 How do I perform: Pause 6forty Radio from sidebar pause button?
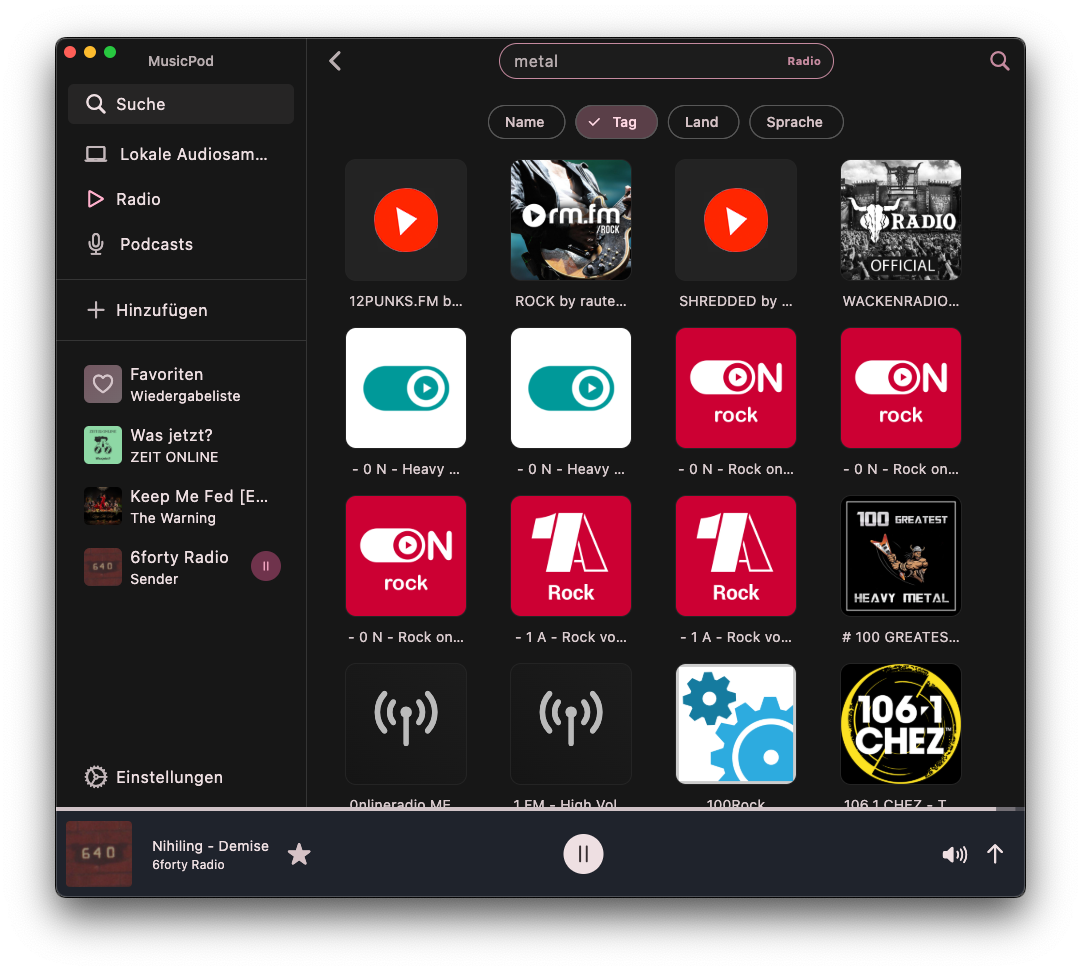pos(265,566)
